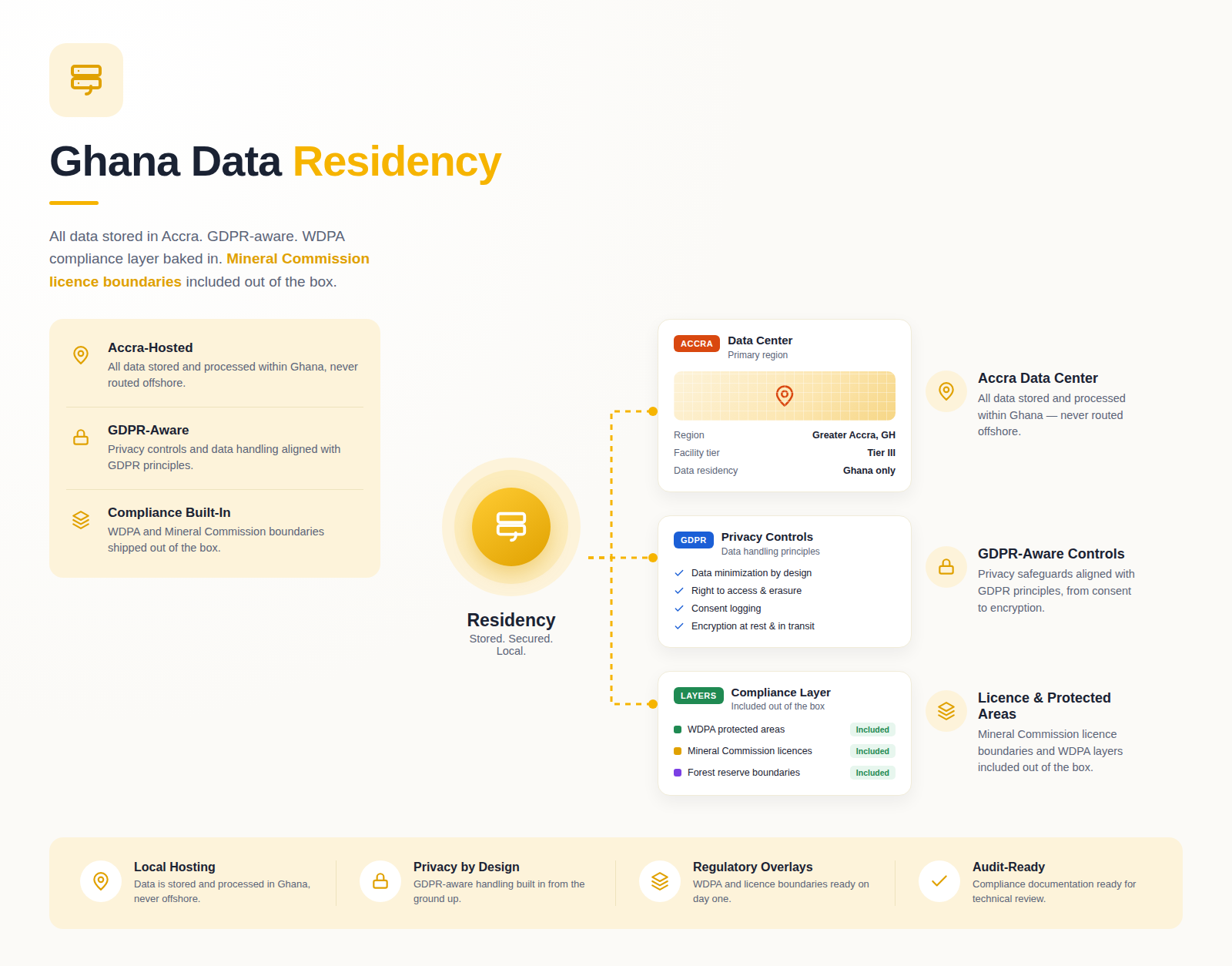The height and width of the screenshot is (966, 1232).
Task: Click the 'Residency' label under the center icon
Action: point(511,620)
